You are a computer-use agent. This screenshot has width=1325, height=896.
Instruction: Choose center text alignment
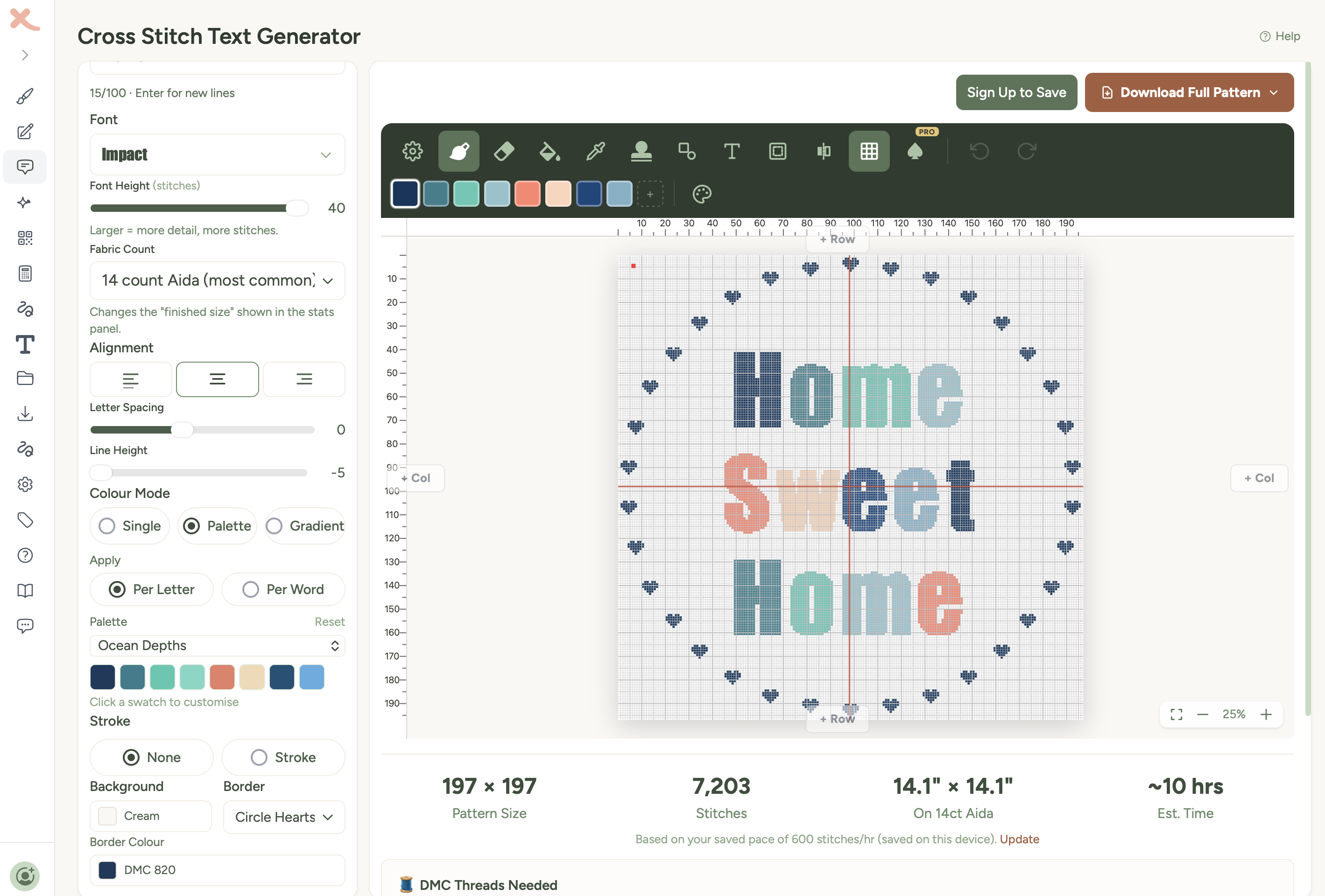point(217,379)
